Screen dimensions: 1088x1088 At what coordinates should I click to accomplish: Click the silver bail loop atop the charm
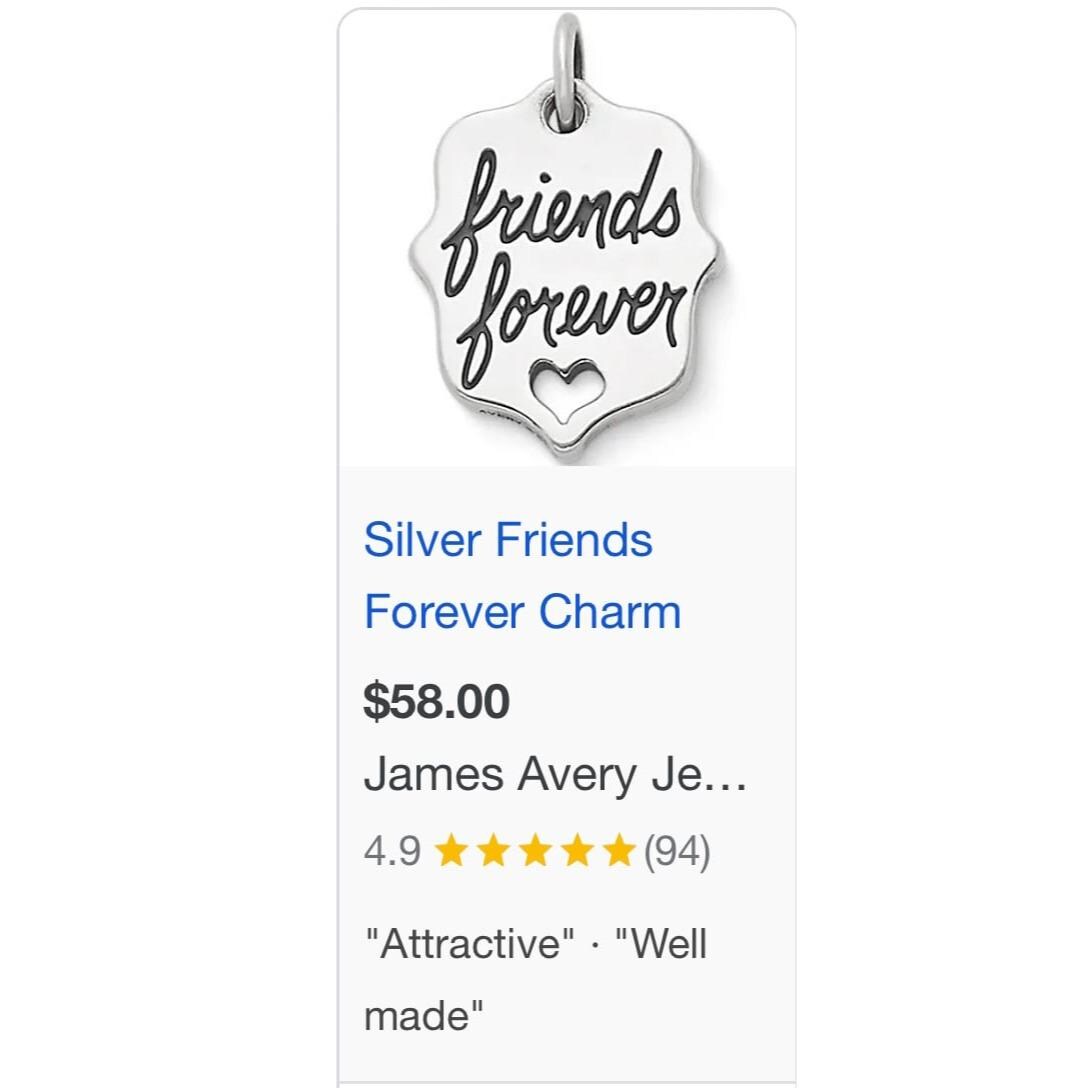(x=568, y=60)
